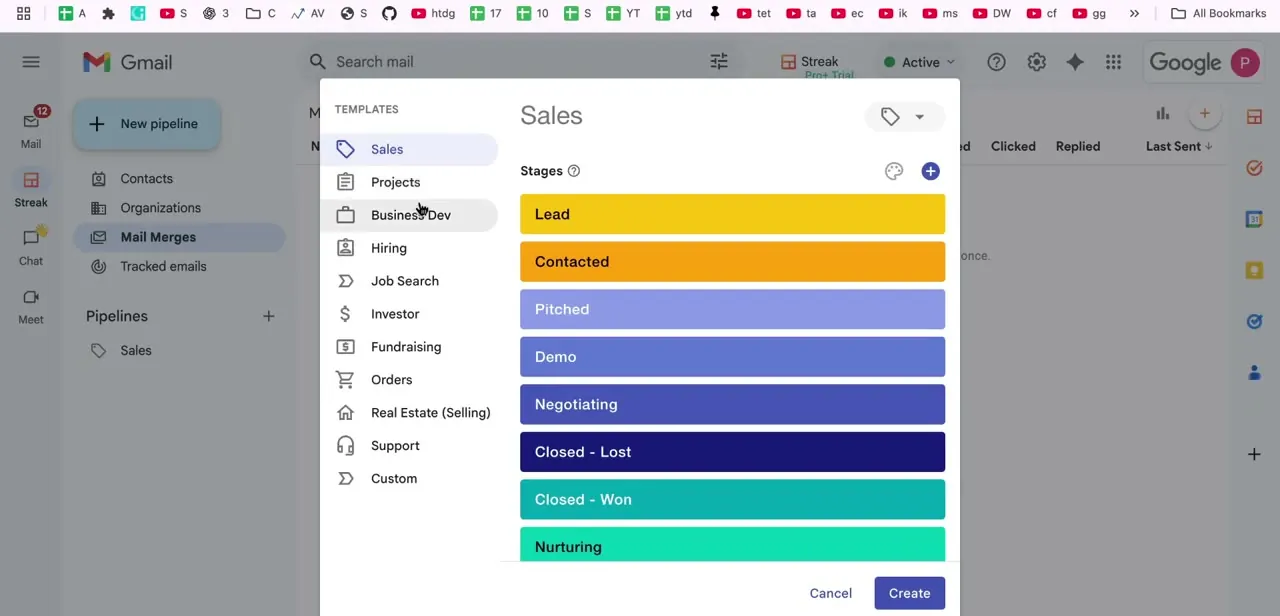The height and width of the screenshot is (616, 1280).
Task: Select the yellow Lead stage bar
Action: pyautogui.click(x=732, y=214)
